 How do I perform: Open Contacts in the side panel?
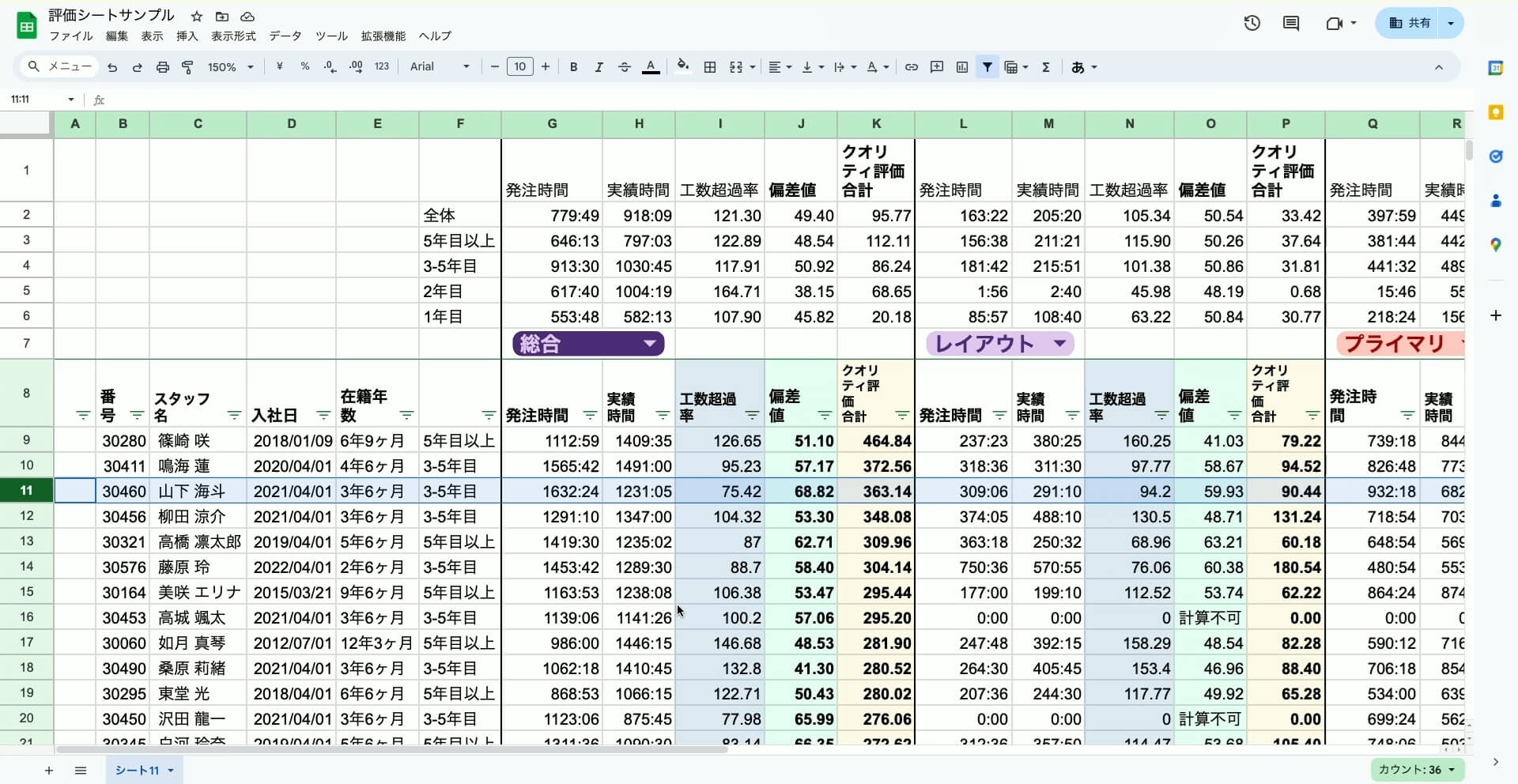click(x=1496, y=201)
